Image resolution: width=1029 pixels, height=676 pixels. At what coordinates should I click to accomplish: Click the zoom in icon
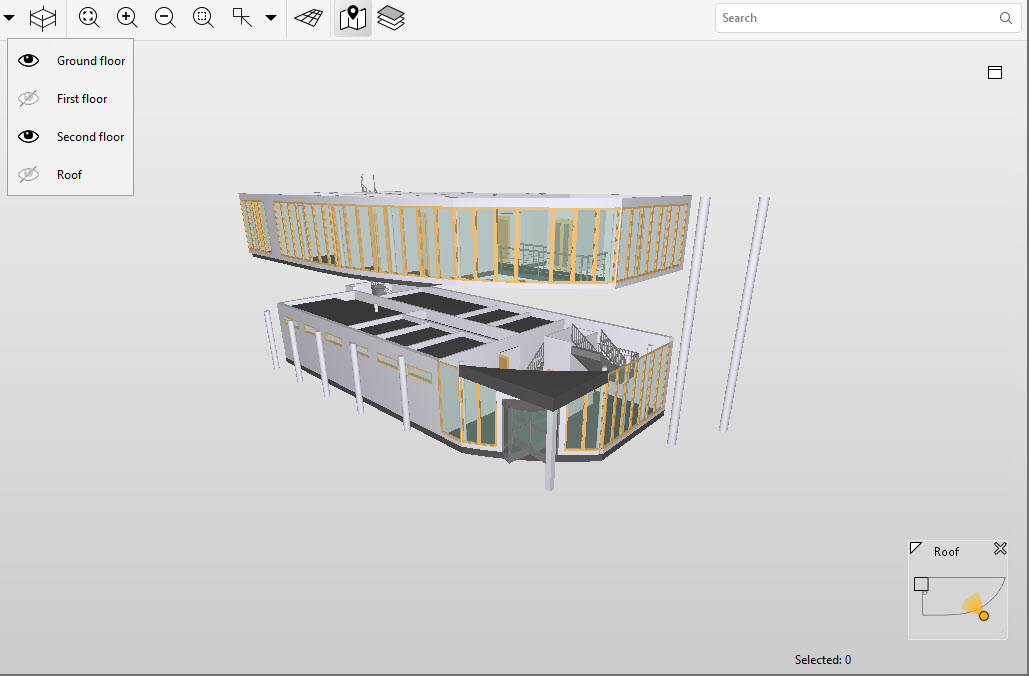[x=127, y=17]
